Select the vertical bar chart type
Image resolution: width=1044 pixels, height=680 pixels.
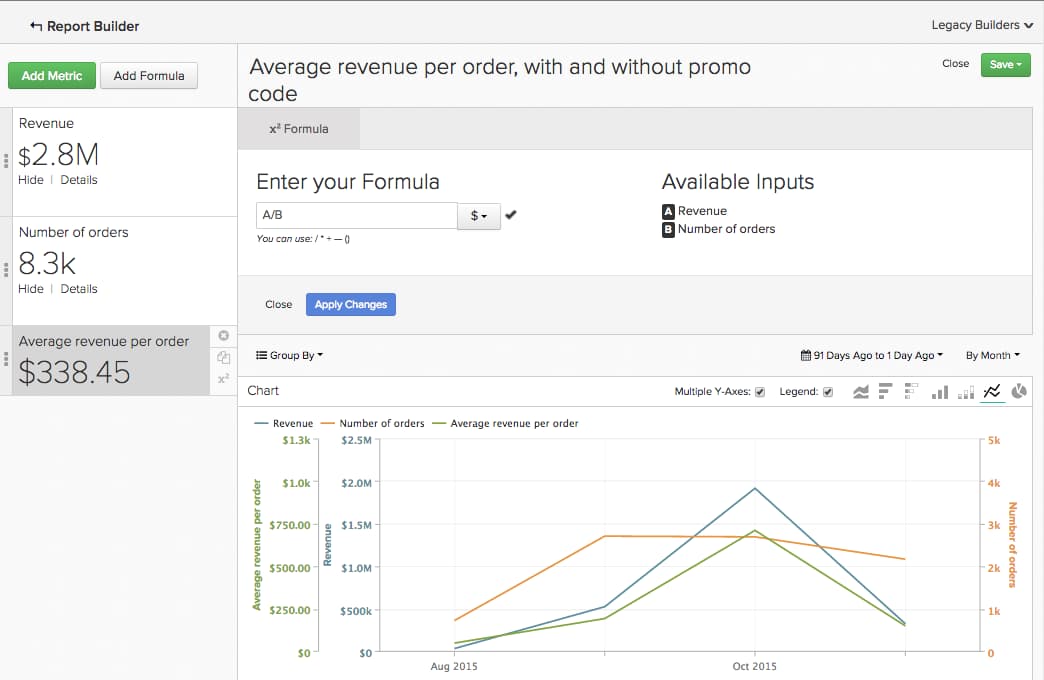939,391
